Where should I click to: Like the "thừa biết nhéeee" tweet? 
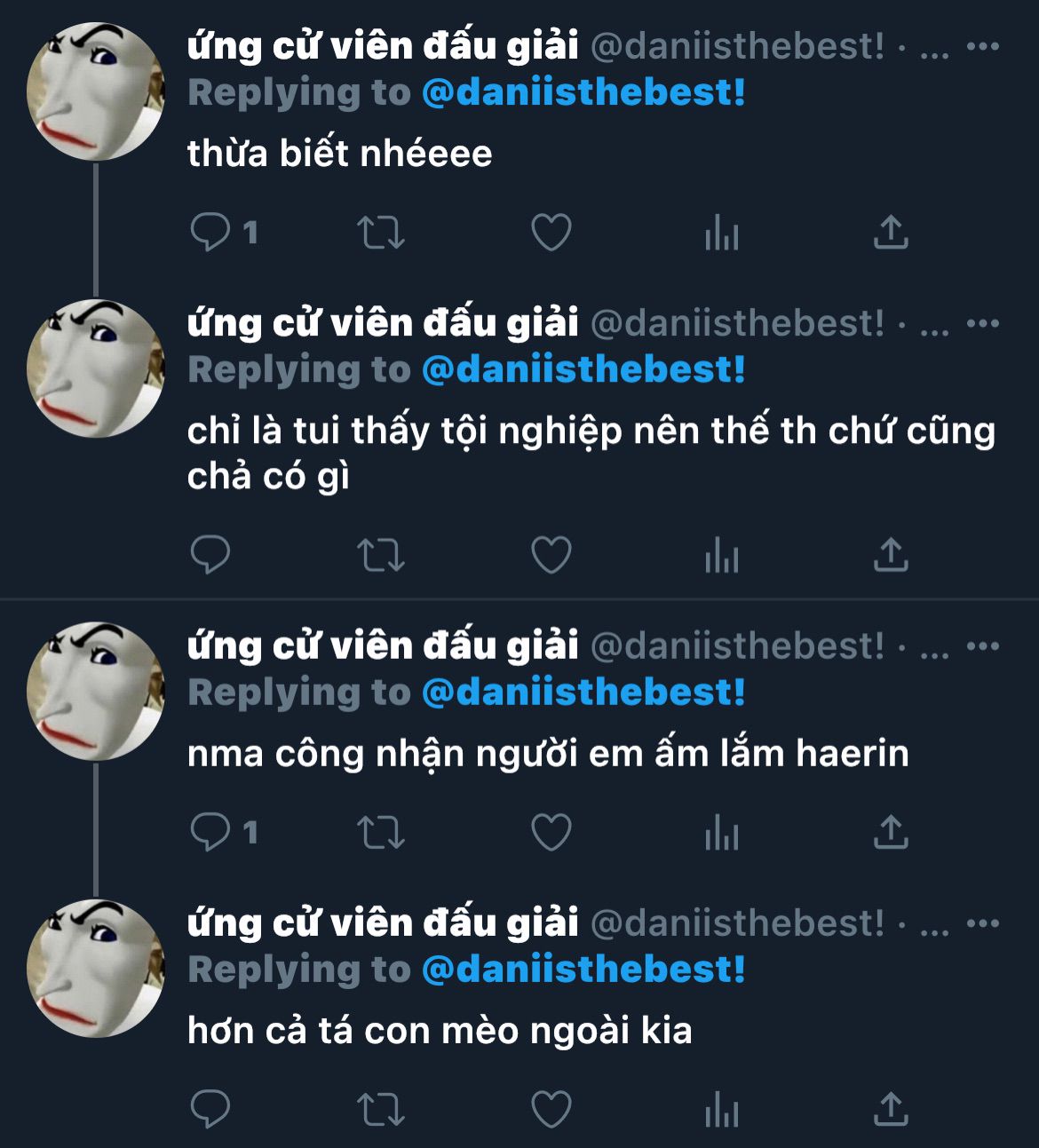point(551,233)
